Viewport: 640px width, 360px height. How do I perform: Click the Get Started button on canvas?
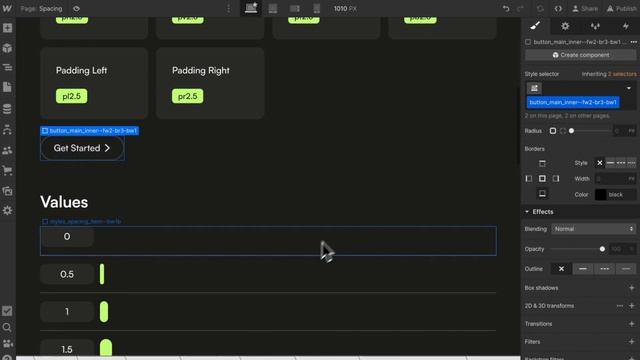coord(82,148)
